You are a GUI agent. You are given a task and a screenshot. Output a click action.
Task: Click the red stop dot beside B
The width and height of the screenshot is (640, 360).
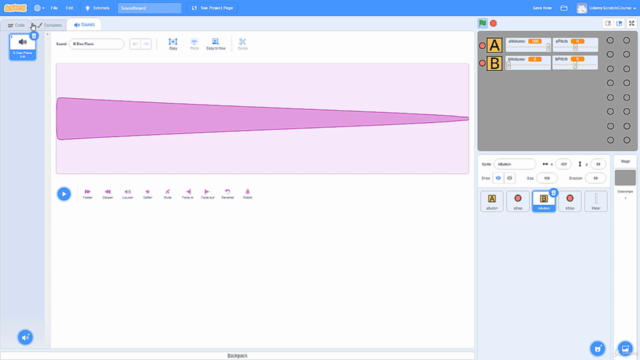(x=482, y=63)
